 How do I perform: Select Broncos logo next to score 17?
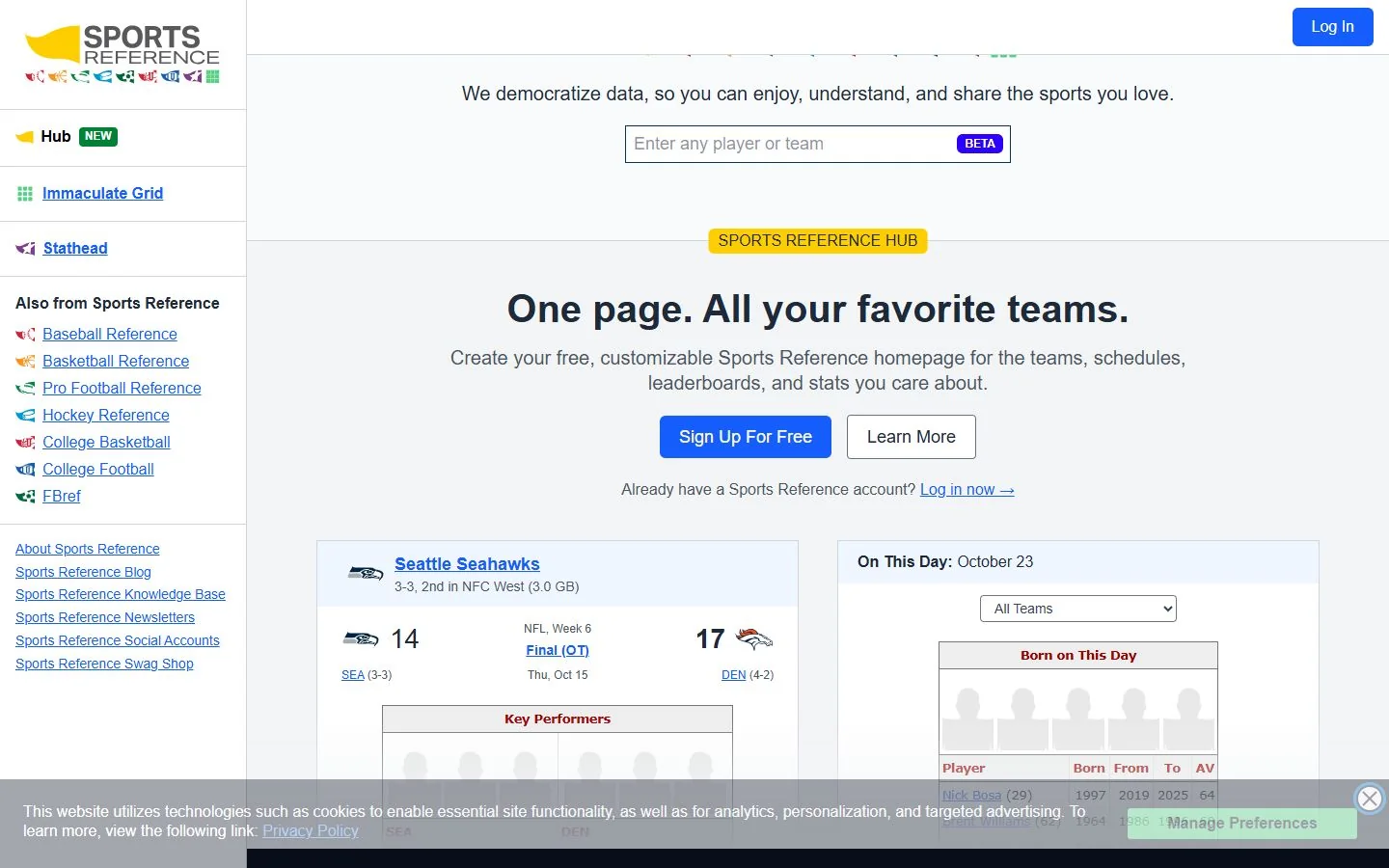click(x=754, y=638)
